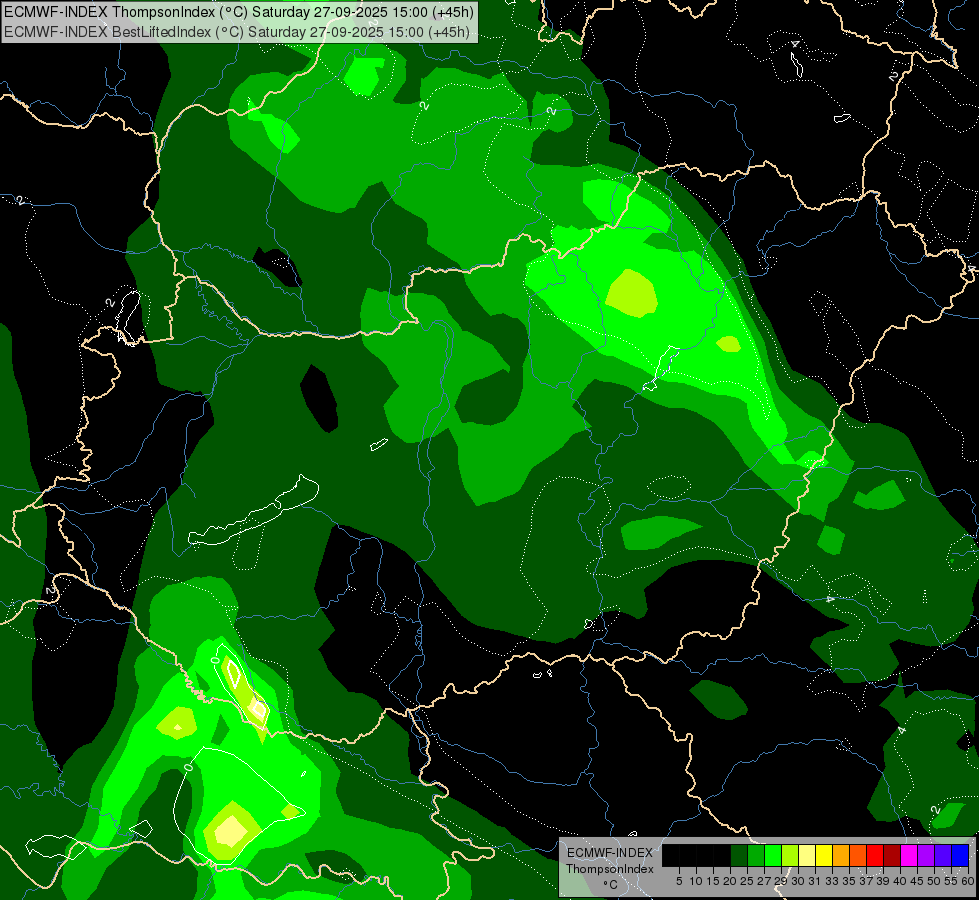Click the legend label 'ThompsonIndex'
Image resolution: width=979 pixels, height=900 pixels.
[x=610, y=869]
